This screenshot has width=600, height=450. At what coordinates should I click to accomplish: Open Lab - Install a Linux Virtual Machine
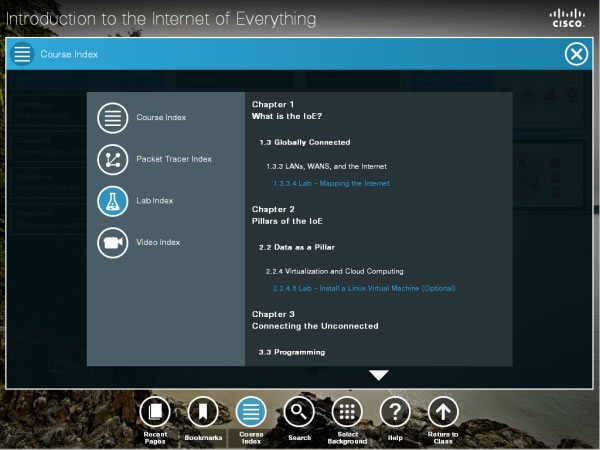pos(364,289)
